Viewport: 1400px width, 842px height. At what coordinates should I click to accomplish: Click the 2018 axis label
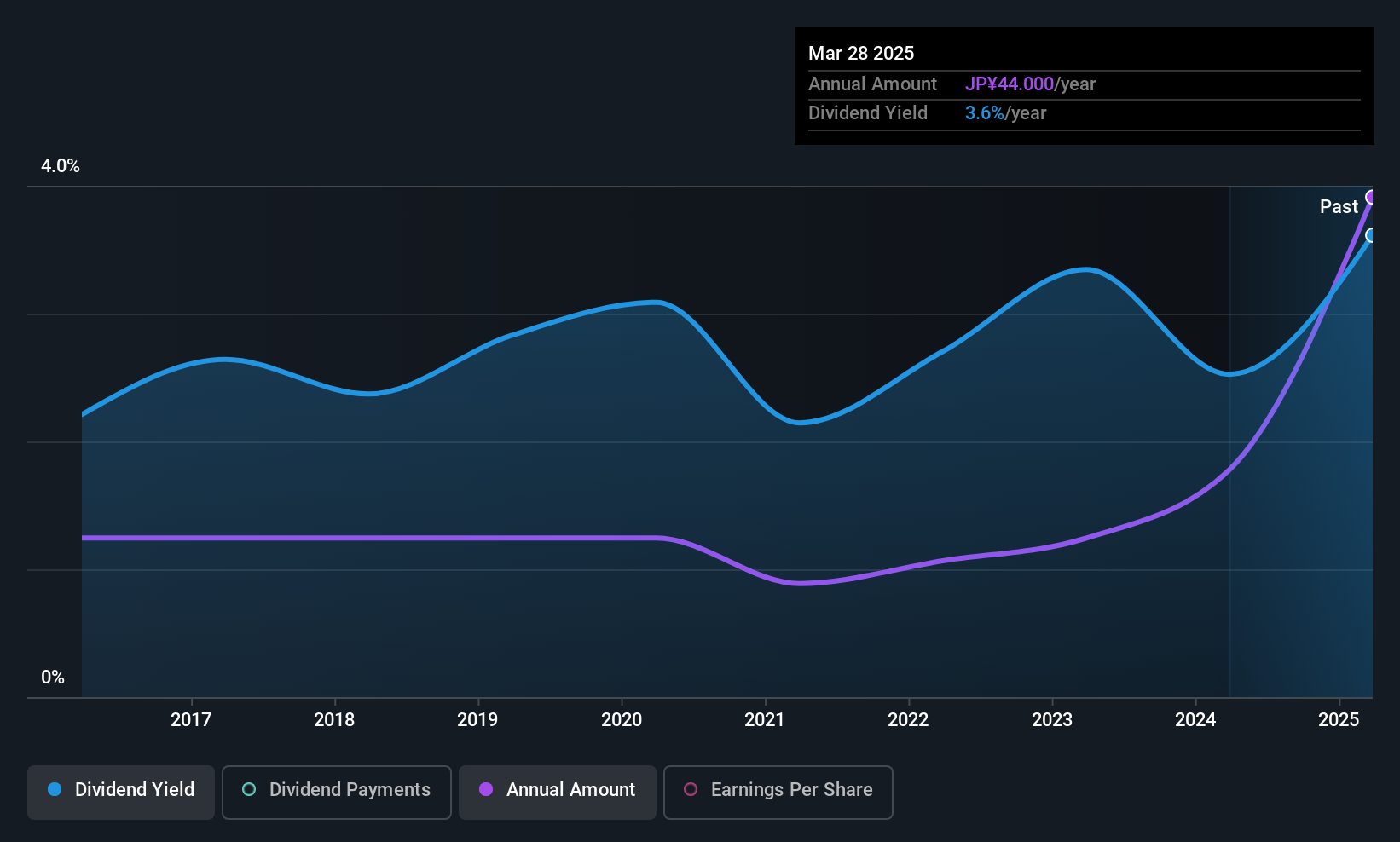click(x=334, y=720)
